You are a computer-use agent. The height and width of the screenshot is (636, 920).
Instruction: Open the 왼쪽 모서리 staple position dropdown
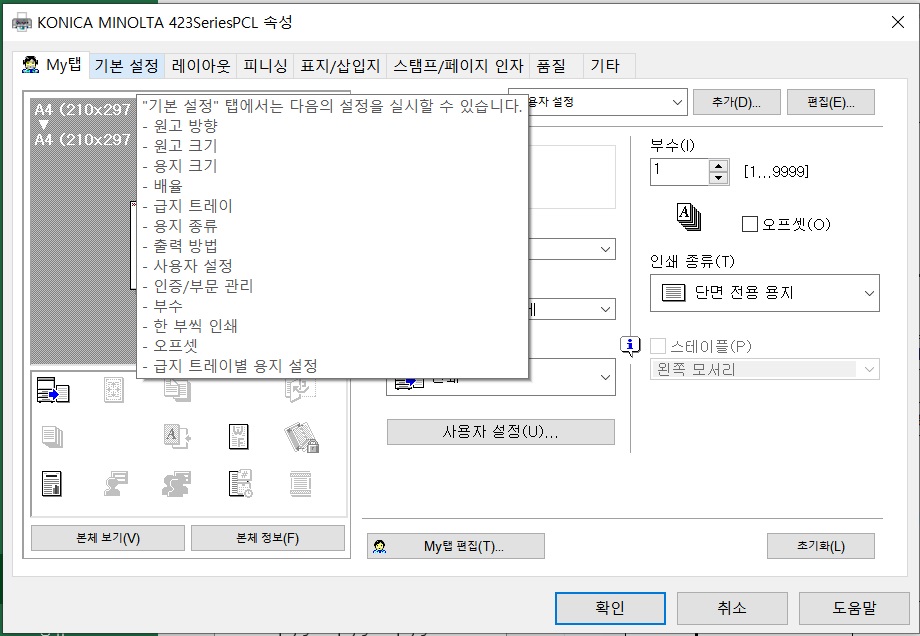[x=765, y=369]
